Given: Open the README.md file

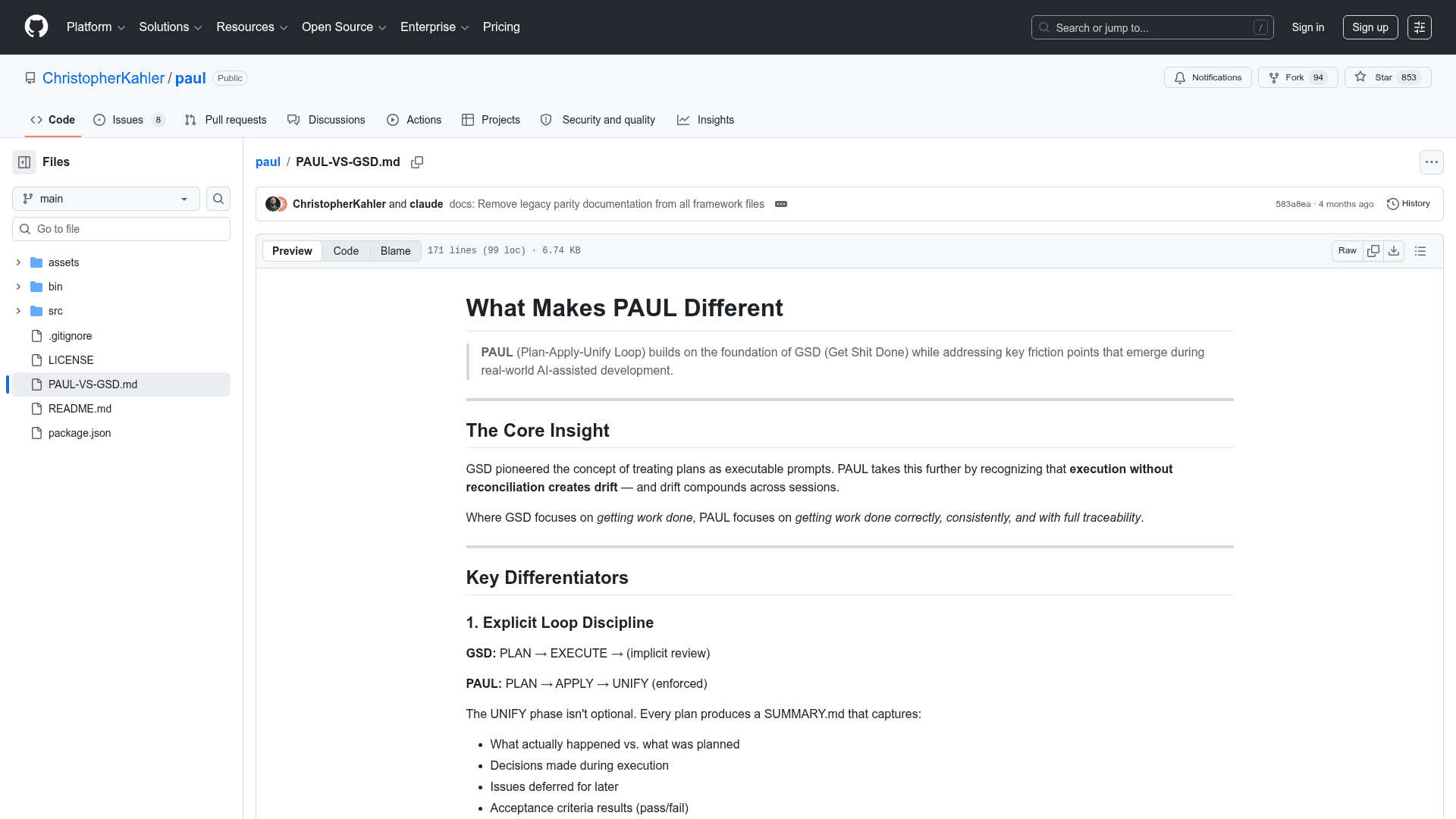Looking at the screenshot, I should 121,409.
